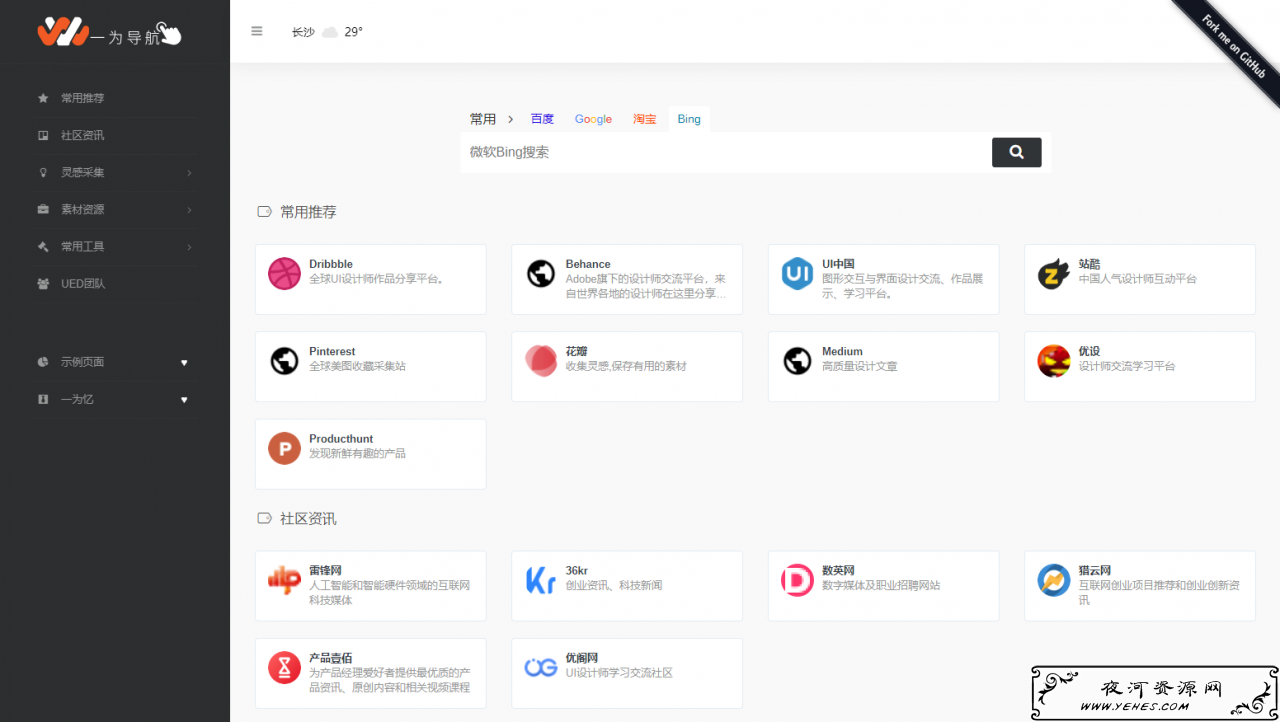Click lightbulb icon beside 灵感采集
Viewport: 1280px width, 722px height.
pos(43,172)
